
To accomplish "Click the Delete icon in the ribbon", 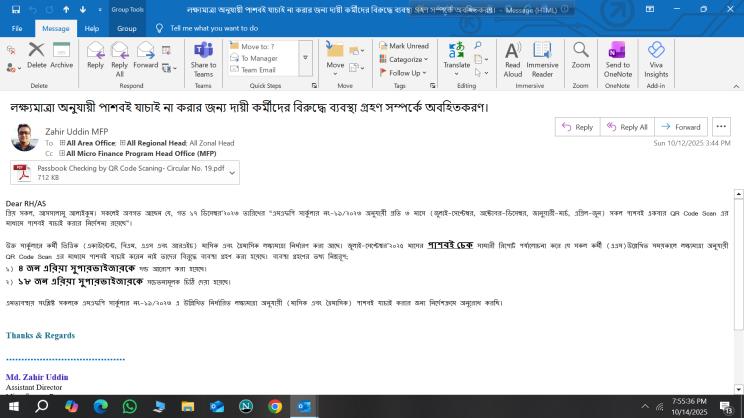I will coord(37,54).
